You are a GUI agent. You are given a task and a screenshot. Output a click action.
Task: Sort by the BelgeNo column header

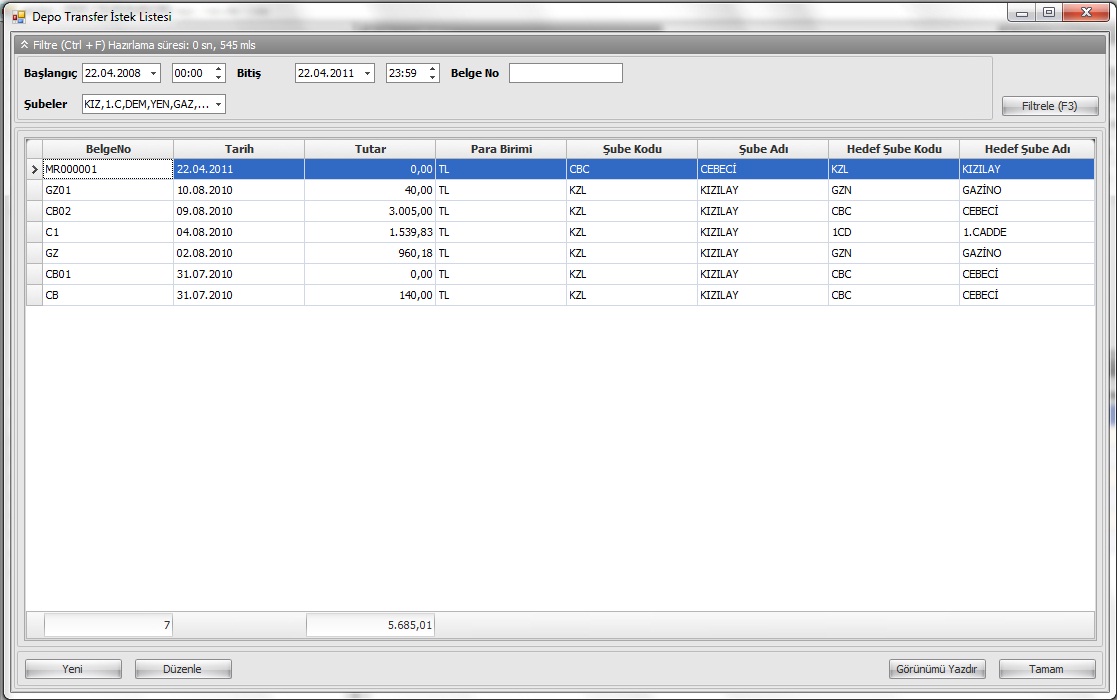pyautogui.click(x=108, y=149)
